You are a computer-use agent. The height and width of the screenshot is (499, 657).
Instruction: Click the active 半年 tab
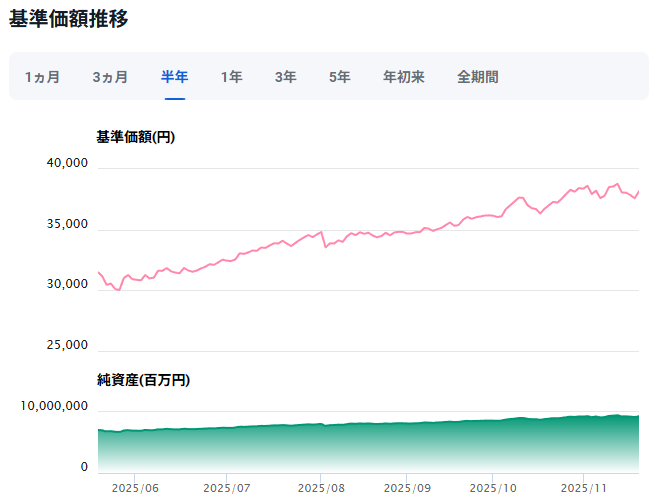tap(175, 77)
